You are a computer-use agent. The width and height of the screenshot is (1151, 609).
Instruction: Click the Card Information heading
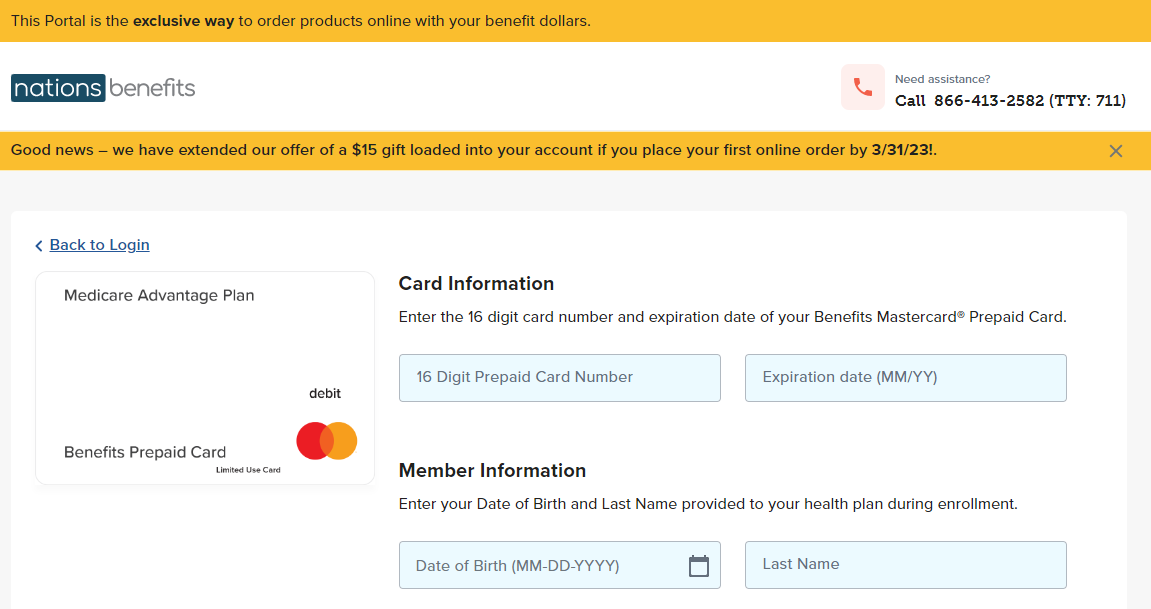[x=477, y=283]
